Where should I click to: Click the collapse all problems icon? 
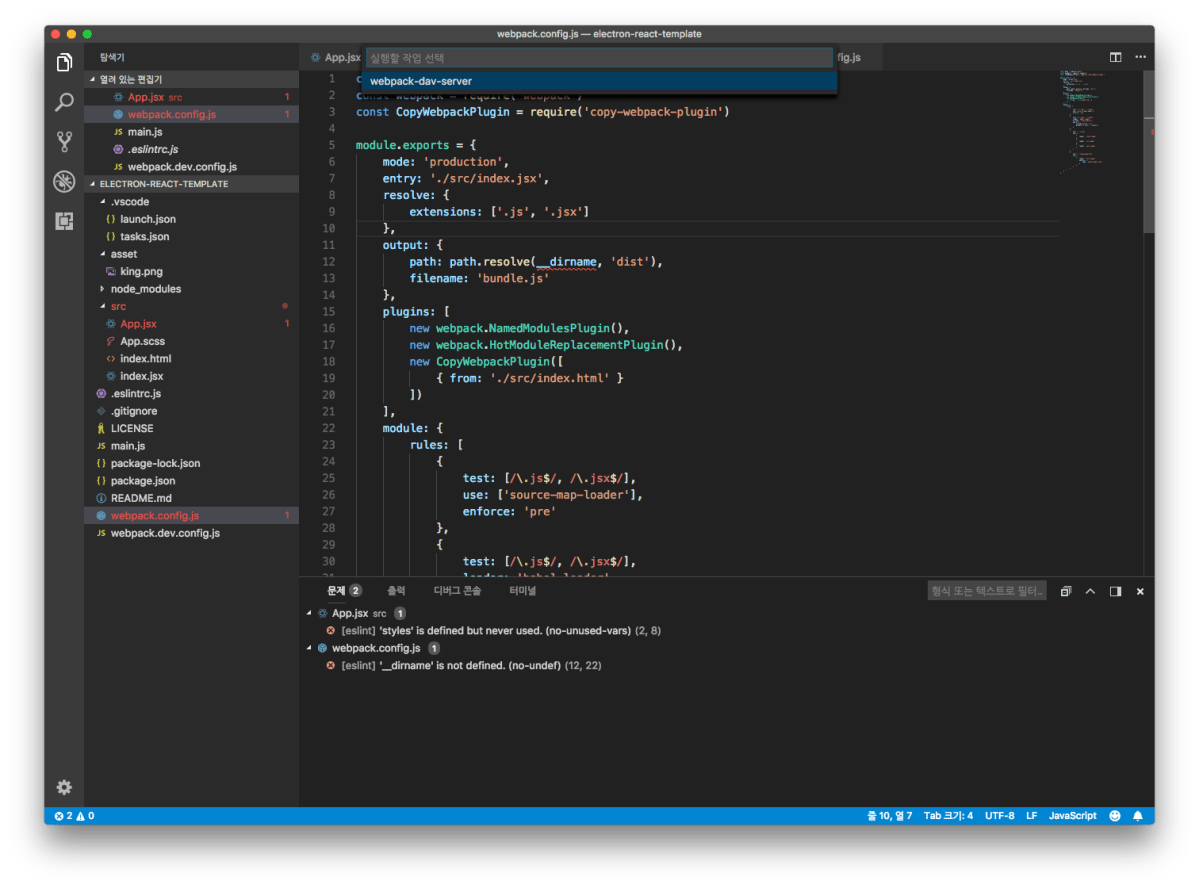[x=1066, y=591]
